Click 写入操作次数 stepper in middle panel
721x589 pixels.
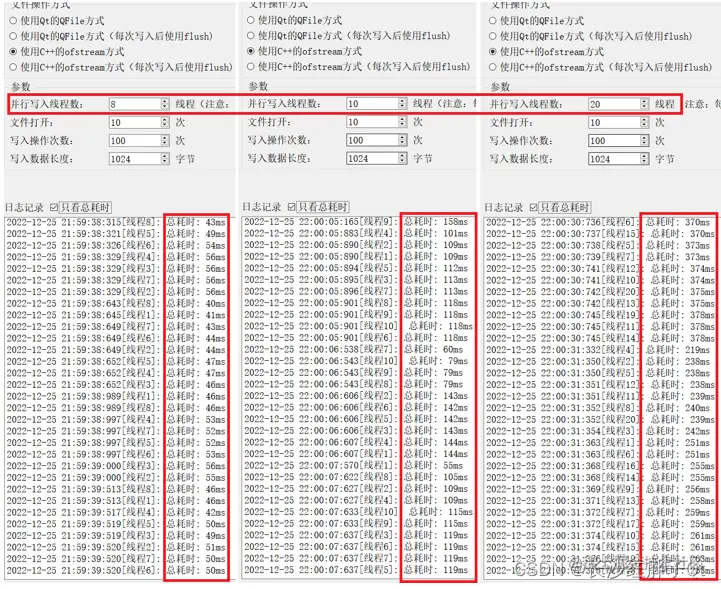coord(403,140)
